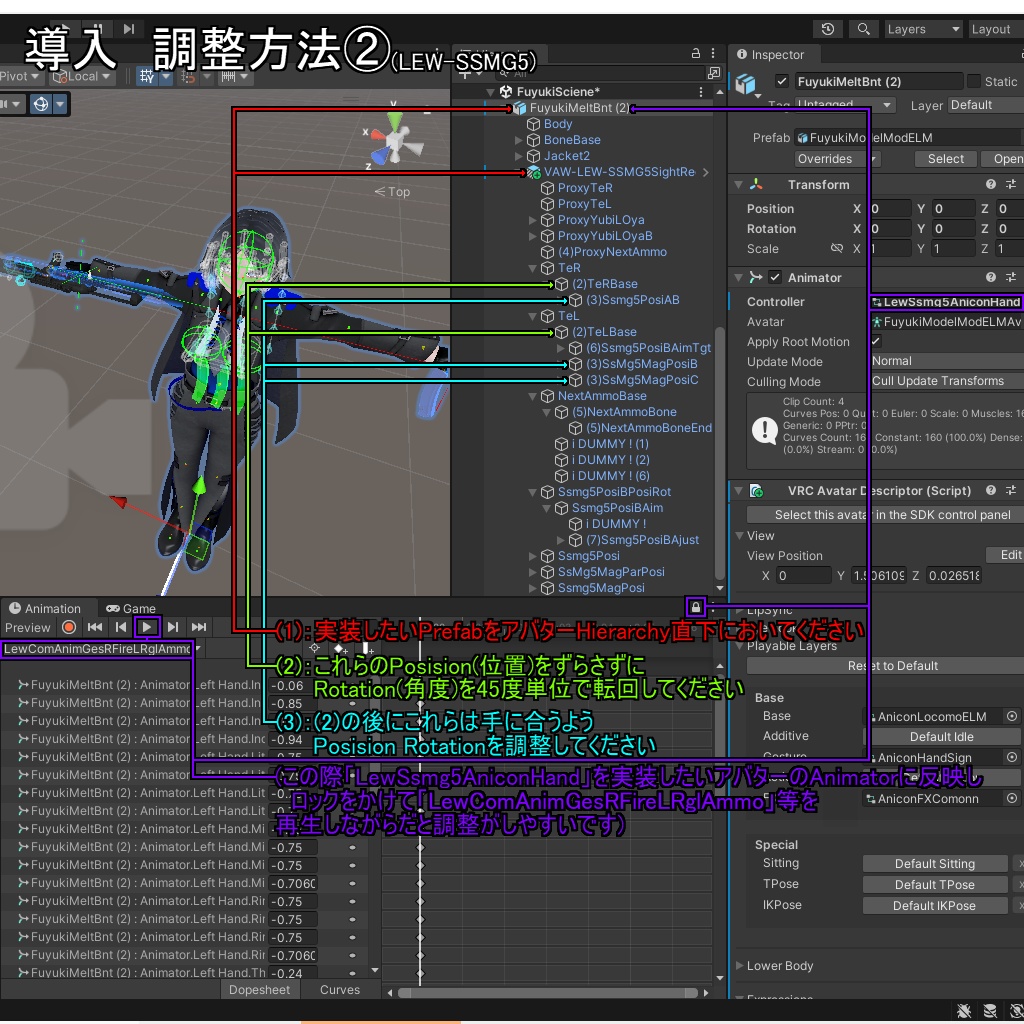
Task: Click the View Position Edit button
Action: click(x=1005, y=554)
